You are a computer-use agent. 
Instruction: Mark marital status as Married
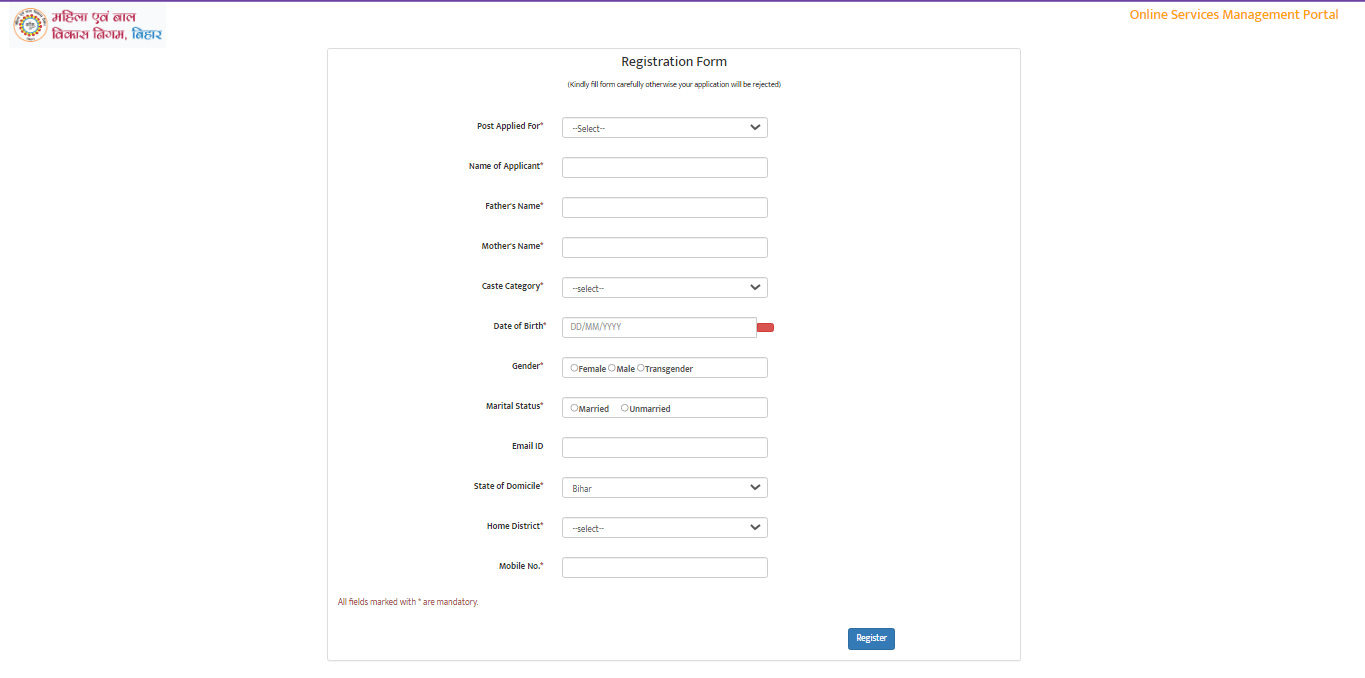574,408
